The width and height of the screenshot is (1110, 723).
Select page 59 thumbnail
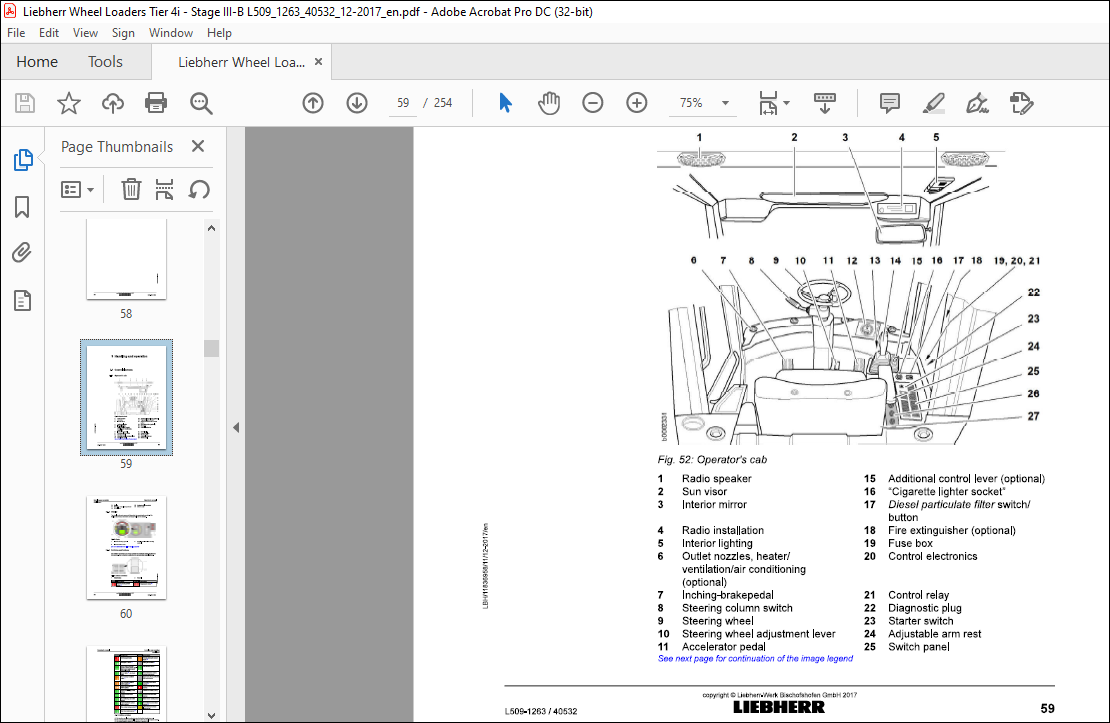[x=126, y=397]
